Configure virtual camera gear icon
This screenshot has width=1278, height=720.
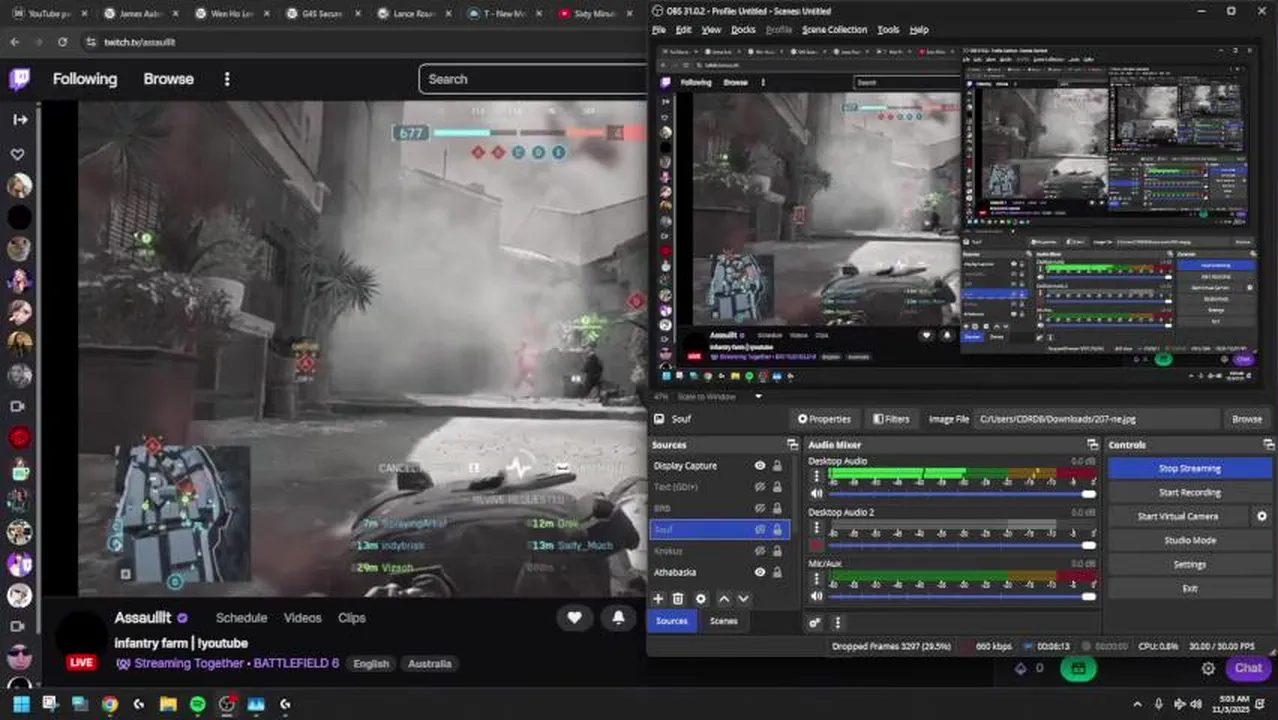click(1262, 516)
